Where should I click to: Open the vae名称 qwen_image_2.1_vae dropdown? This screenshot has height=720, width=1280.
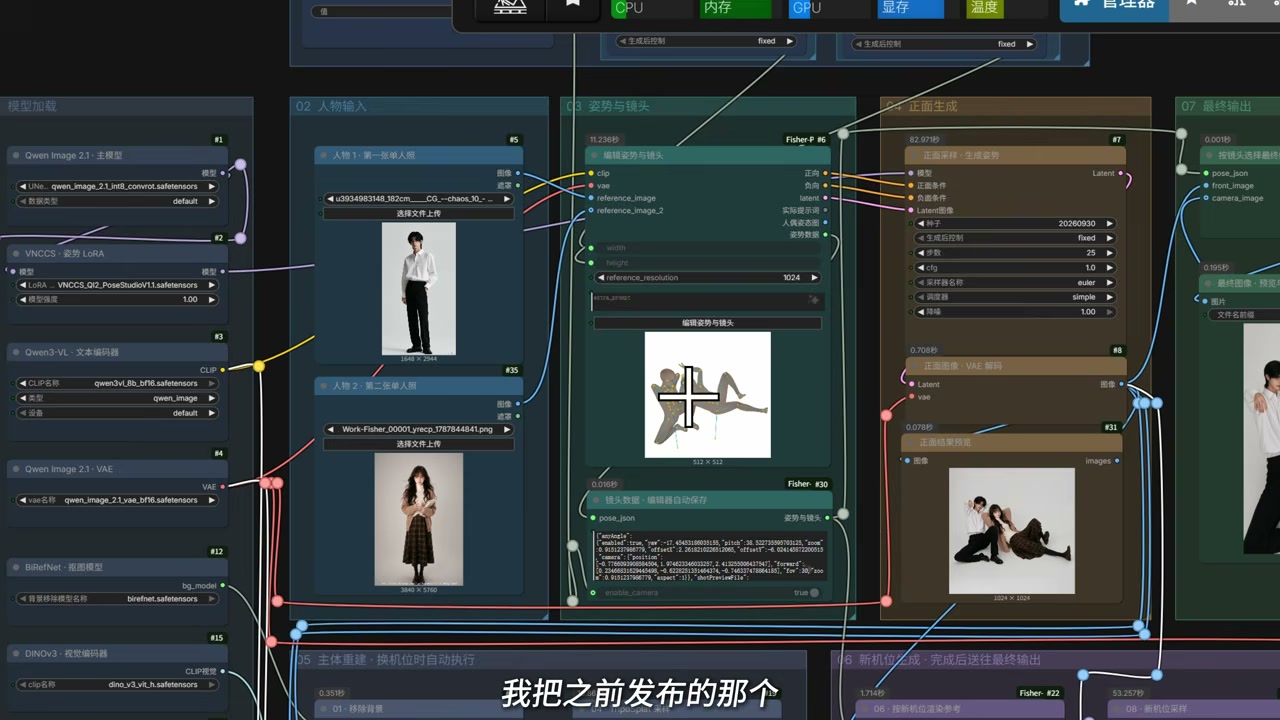coord(118,500)
